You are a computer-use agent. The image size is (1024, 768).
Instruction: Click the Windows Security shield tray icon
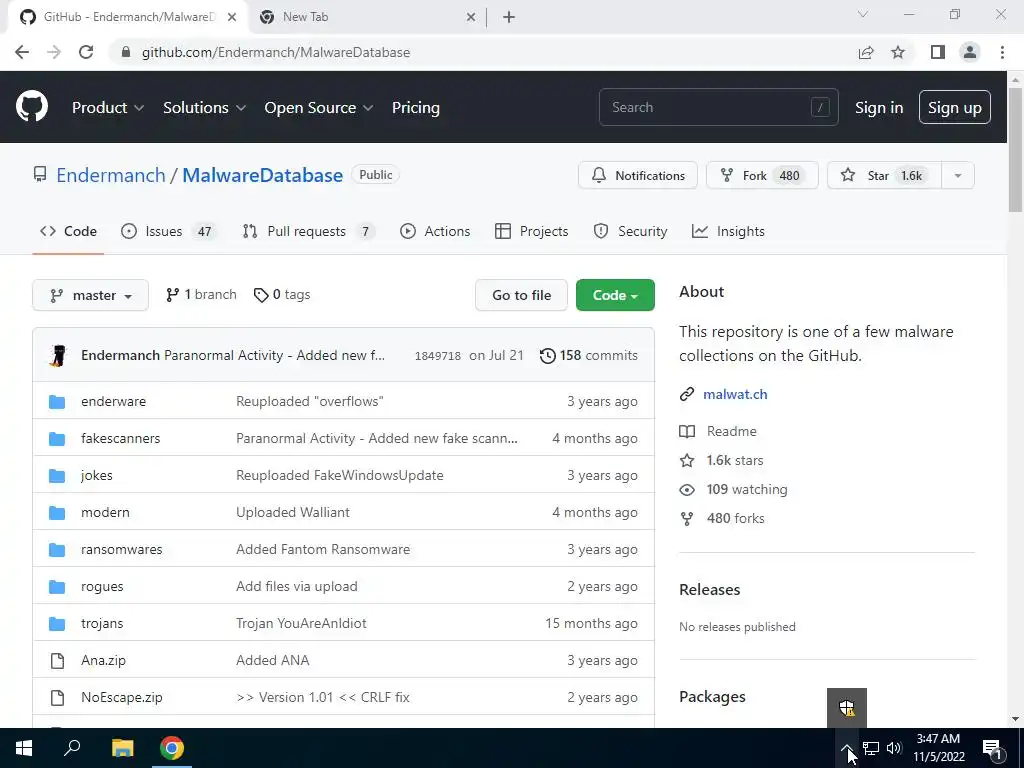tap(846, 707)
